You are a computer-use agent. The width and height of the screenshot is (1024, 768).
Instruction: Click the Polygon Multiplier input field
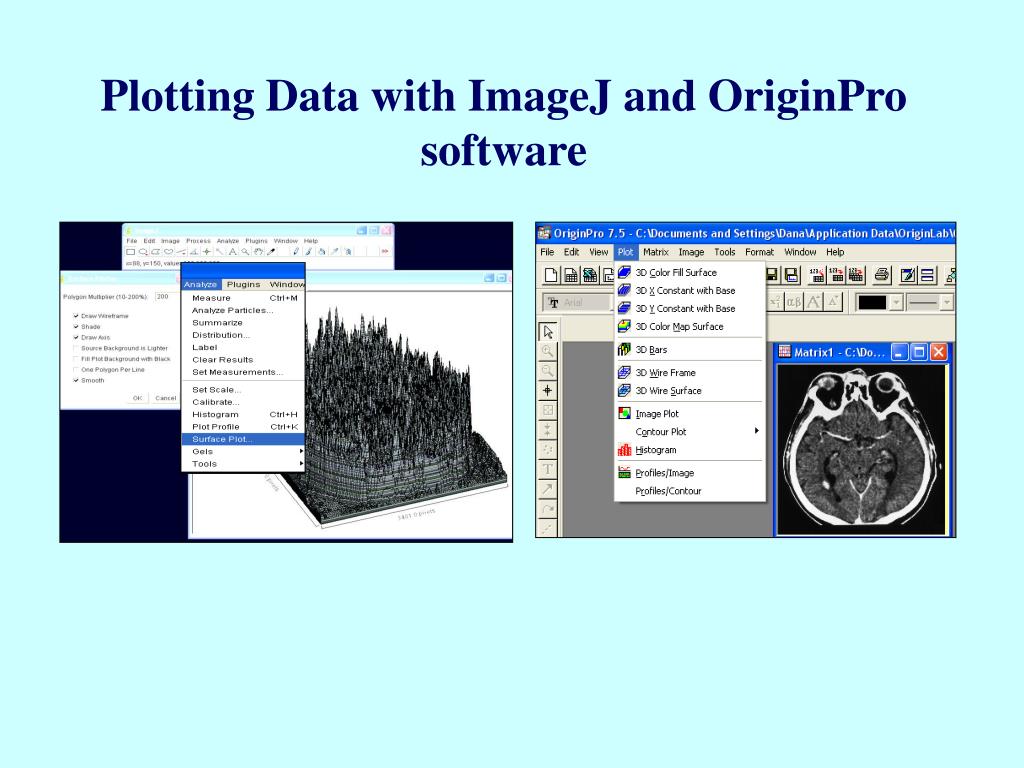pos(165,296)
